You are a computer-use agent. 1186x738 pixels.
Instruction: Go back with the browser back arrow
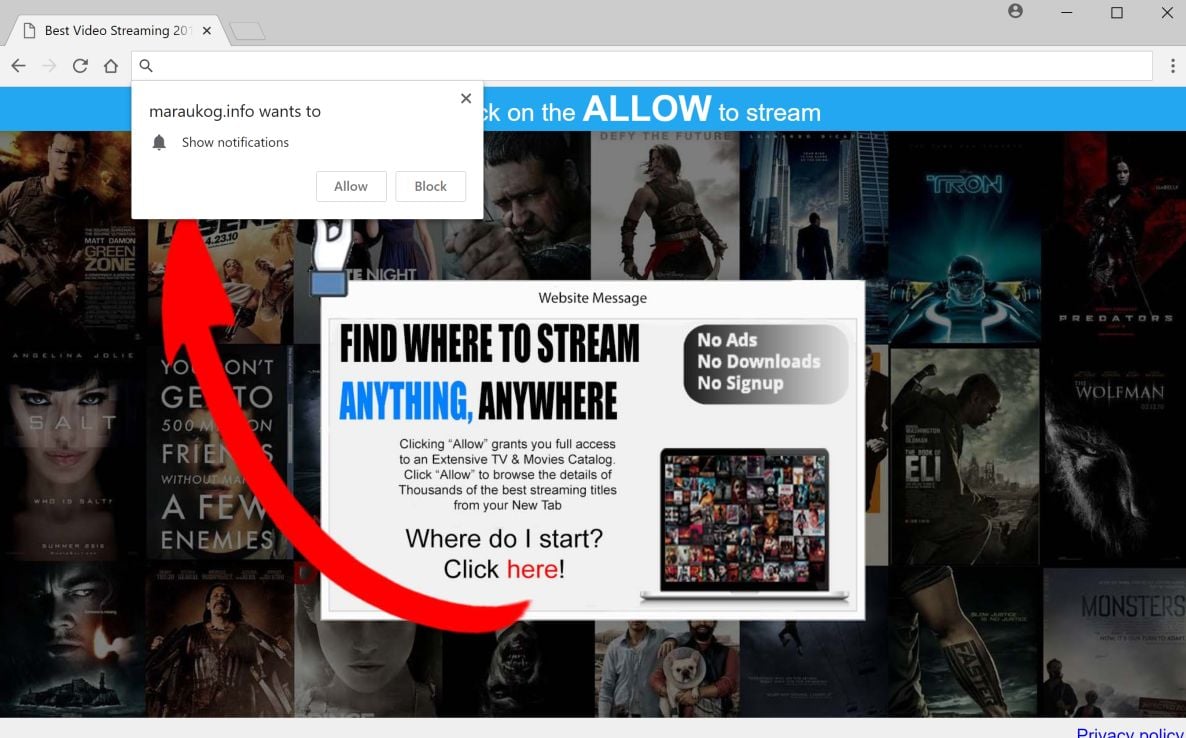19,66
